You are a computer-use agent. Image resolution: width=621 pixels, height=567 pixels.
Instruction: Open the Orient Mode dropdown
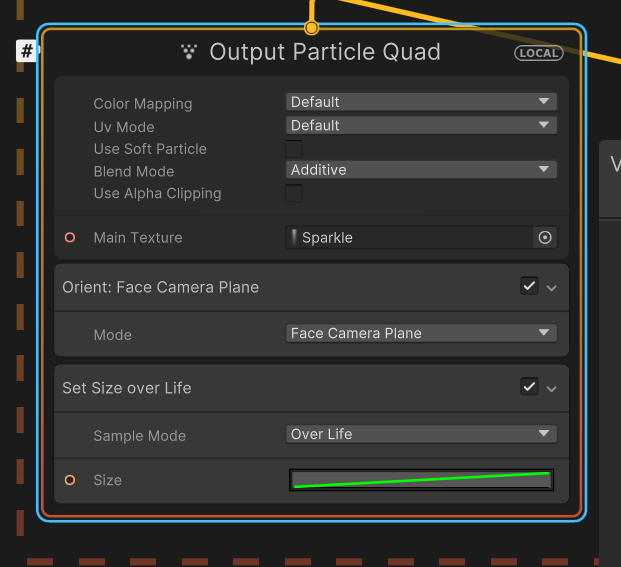pyautogui.click(x=421, y=333)
